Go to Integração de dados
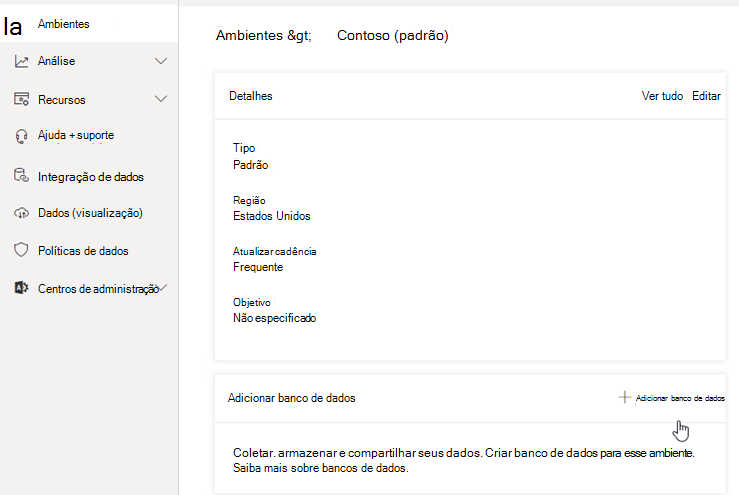The width and height of the screenshot is (739, 495). pyautogui.click(x=91, y=177)
